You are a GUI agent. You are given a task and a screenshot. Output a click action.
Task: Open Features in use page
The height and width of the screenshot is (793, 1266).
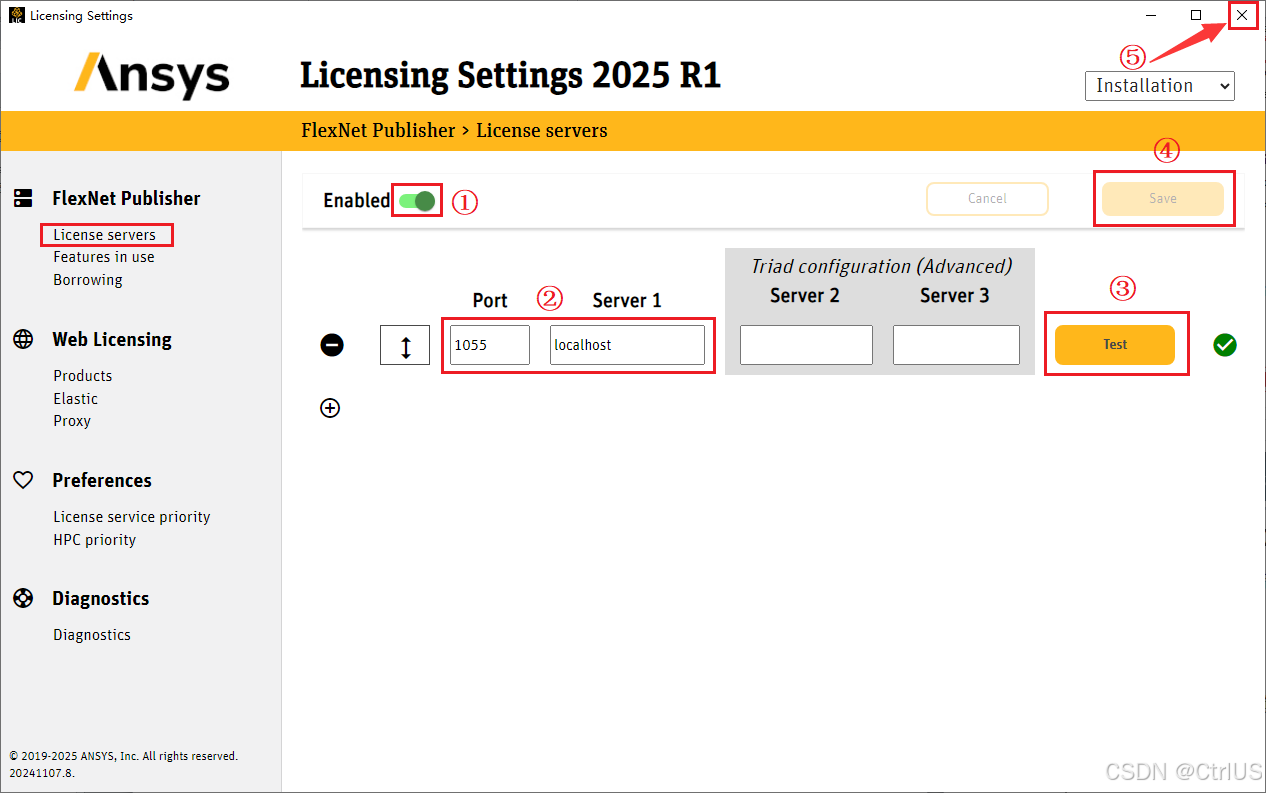(x=104, y=257)
